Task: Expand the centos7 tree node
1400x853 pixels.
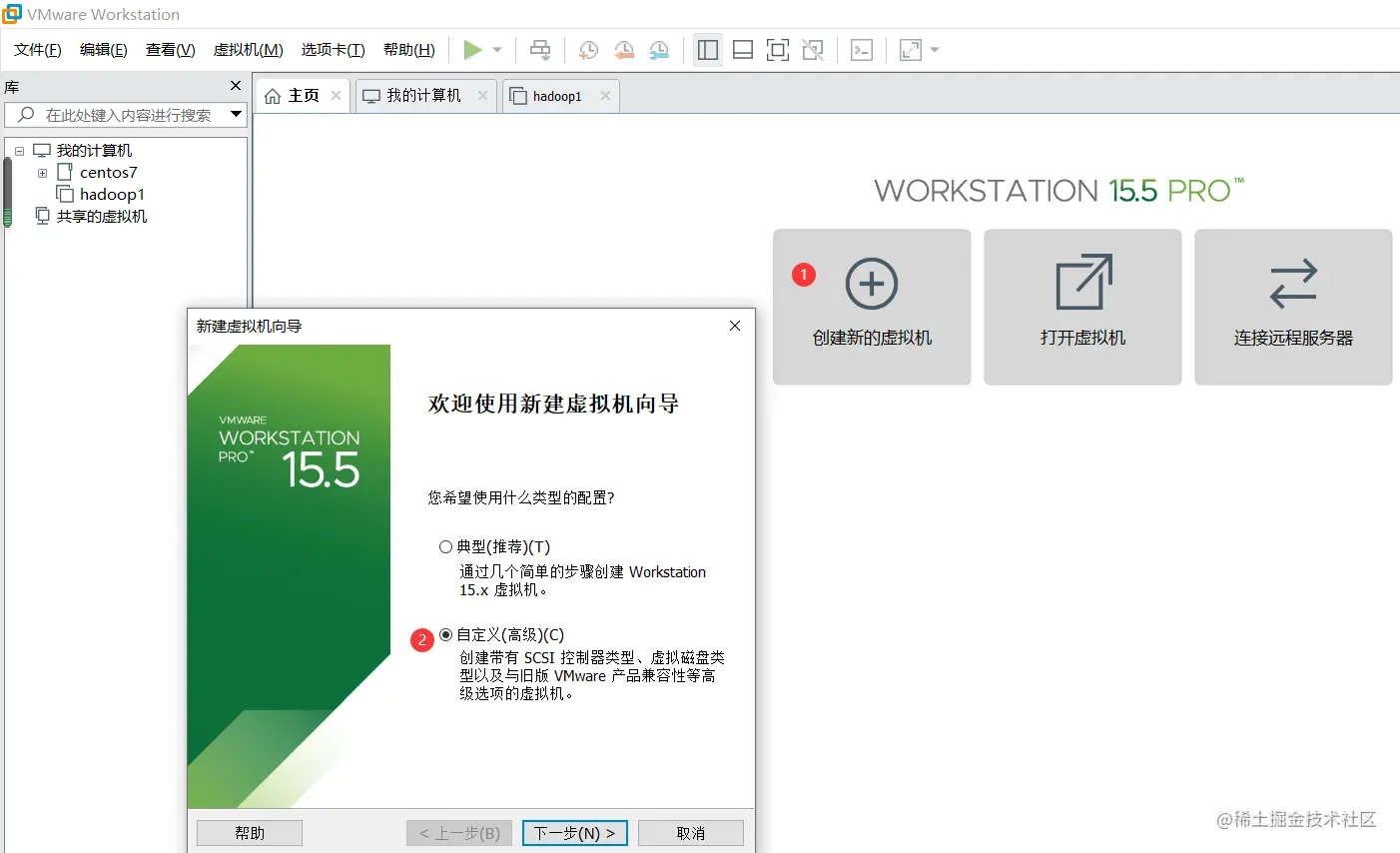Action: (42, 173)
